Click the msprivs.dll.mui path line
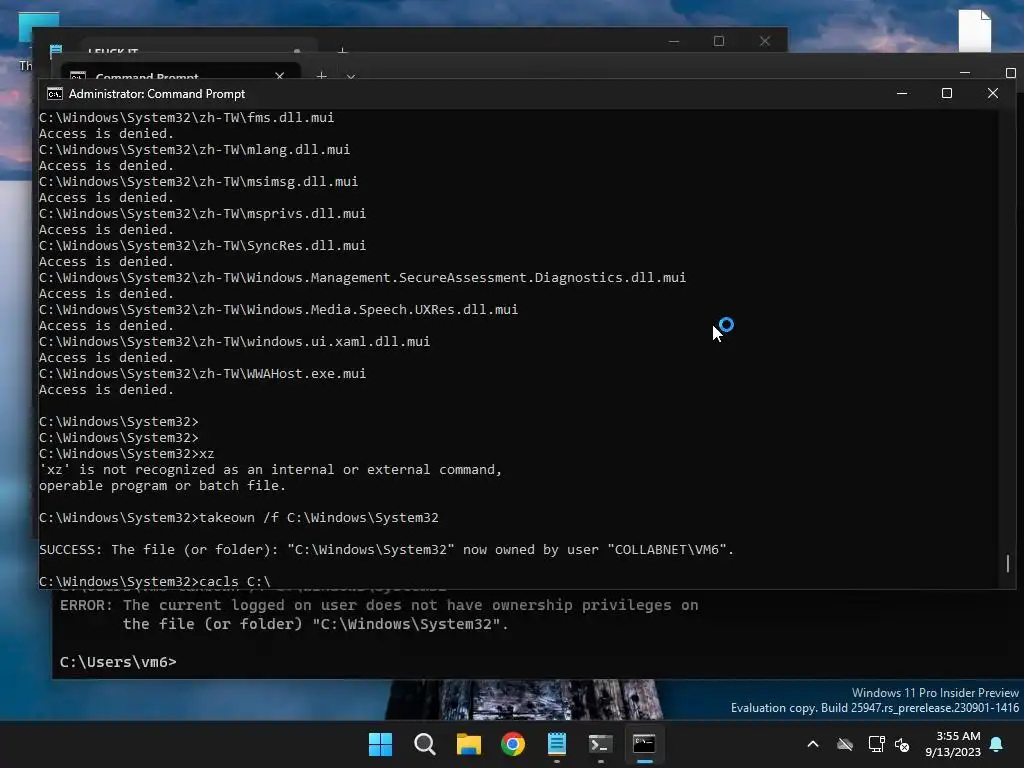 pyautogui.click(x=202, y=214)
